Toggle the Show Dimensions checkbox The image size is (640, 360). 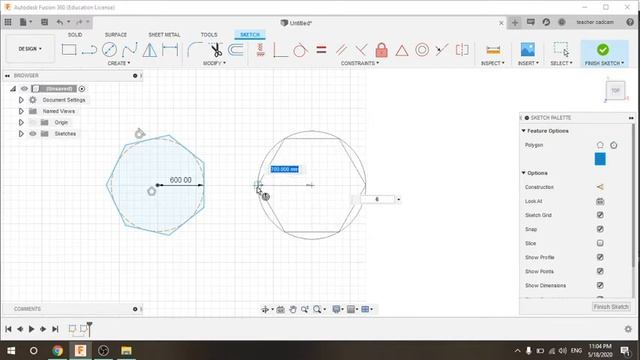(600, 285)
